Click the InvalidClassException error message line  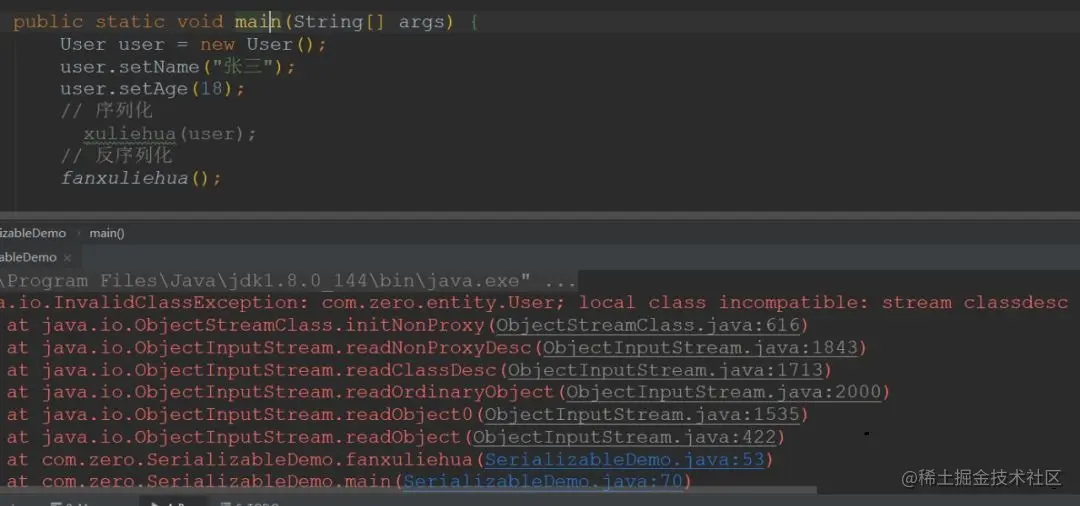pos(534,303)
